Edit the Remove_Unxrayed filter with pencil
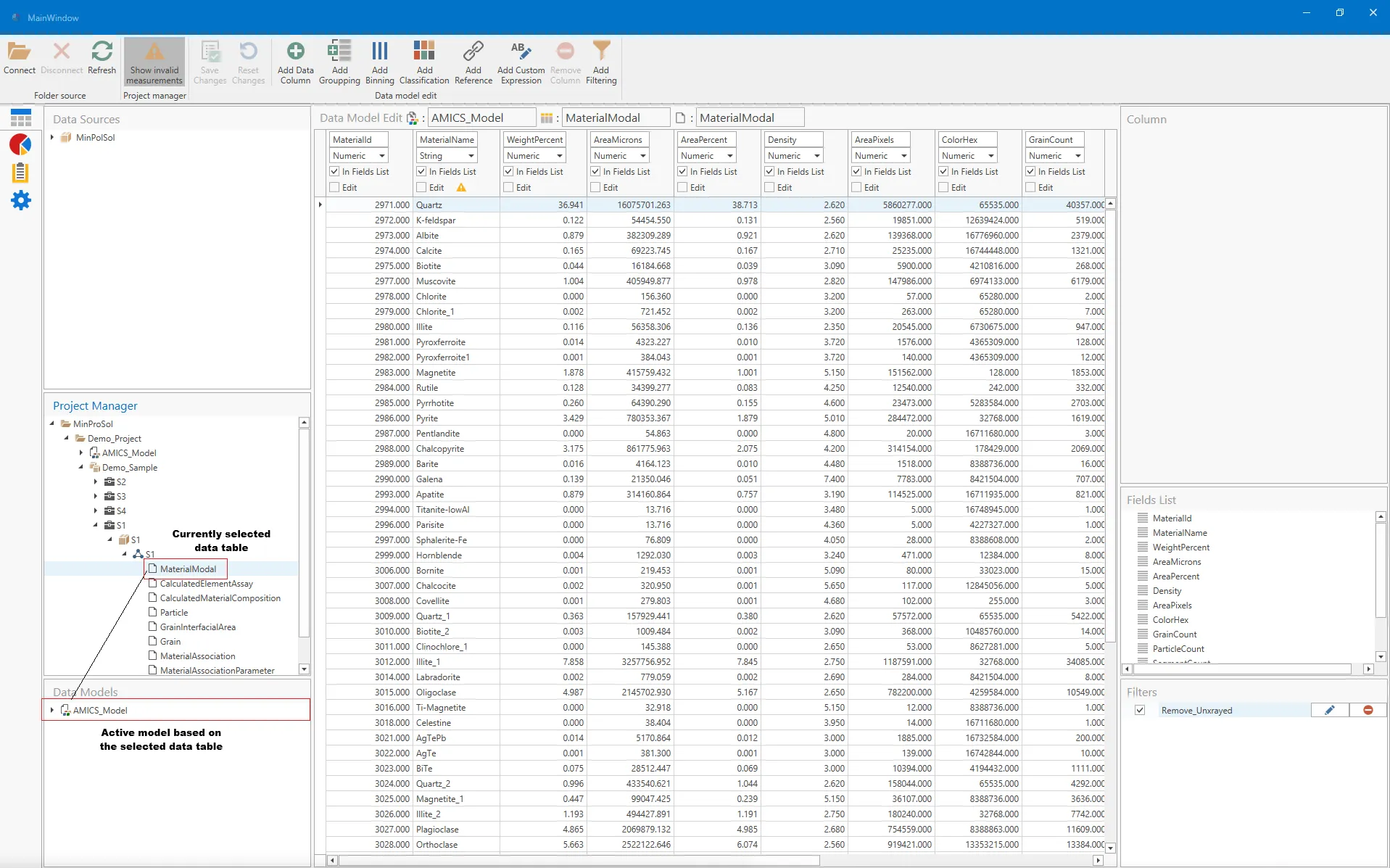 pos(1330,710)
